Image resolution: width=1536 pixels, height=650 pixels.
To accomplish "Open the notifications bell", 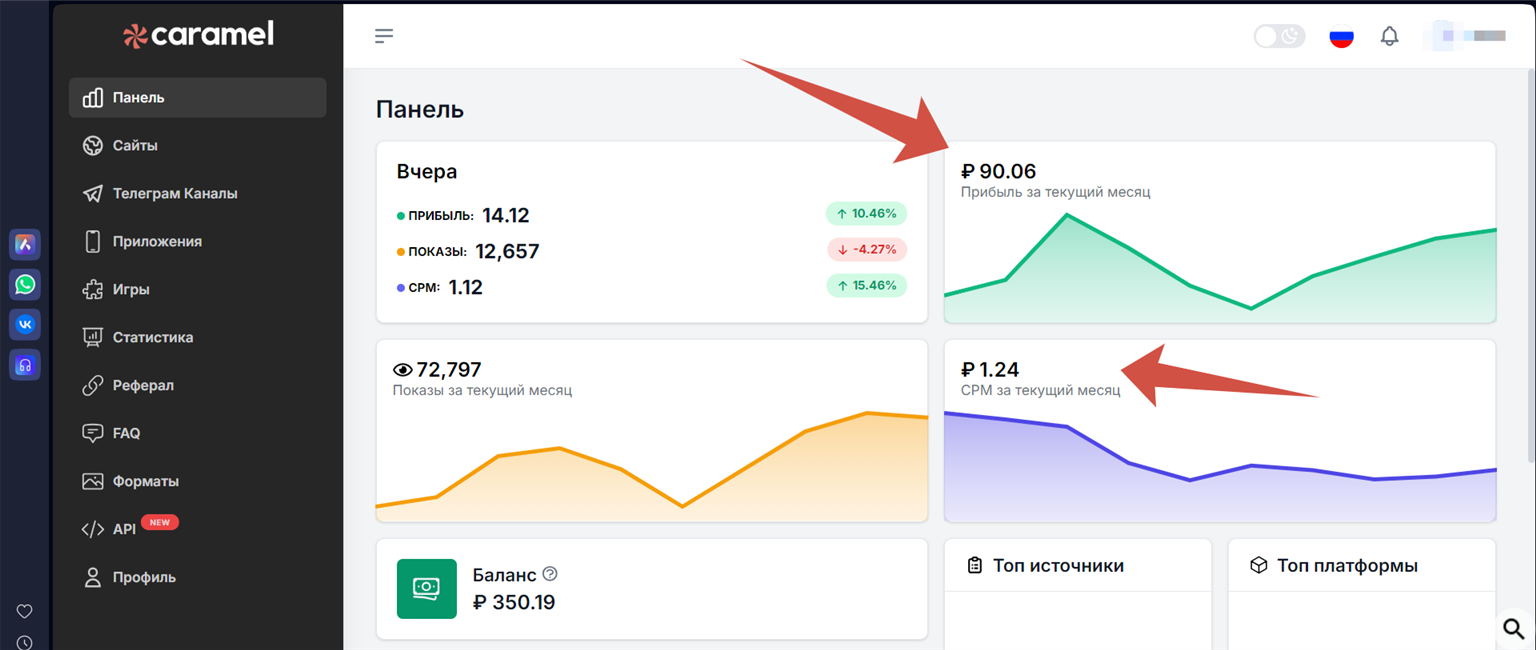I will coord(1389,37).
